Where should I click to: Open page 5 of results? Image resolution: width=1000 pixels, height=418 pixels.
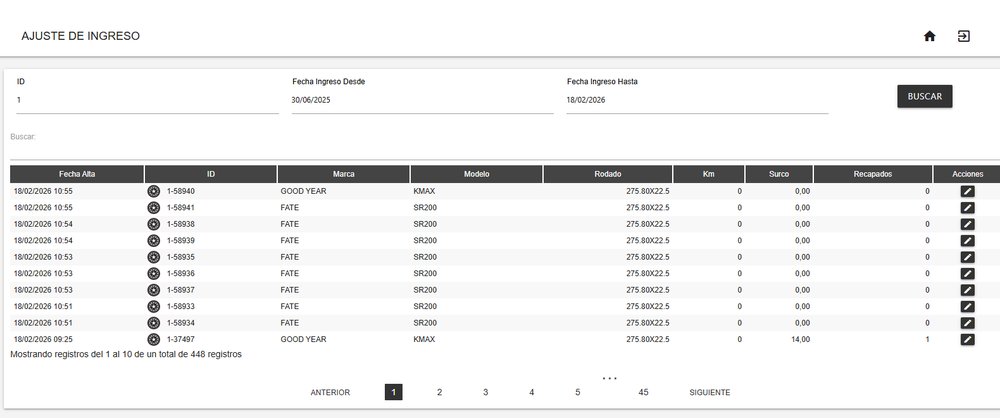[578, 392]
